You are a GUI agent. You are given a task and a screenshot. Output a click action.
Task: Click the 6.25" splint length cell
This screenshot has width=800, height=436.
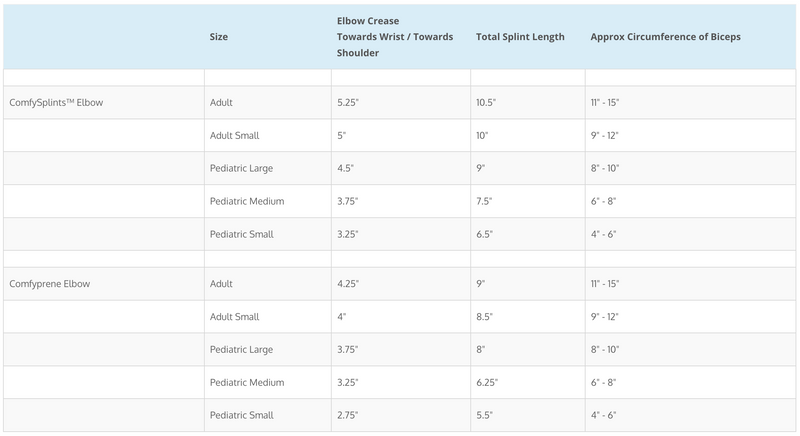tap(488, 382)
